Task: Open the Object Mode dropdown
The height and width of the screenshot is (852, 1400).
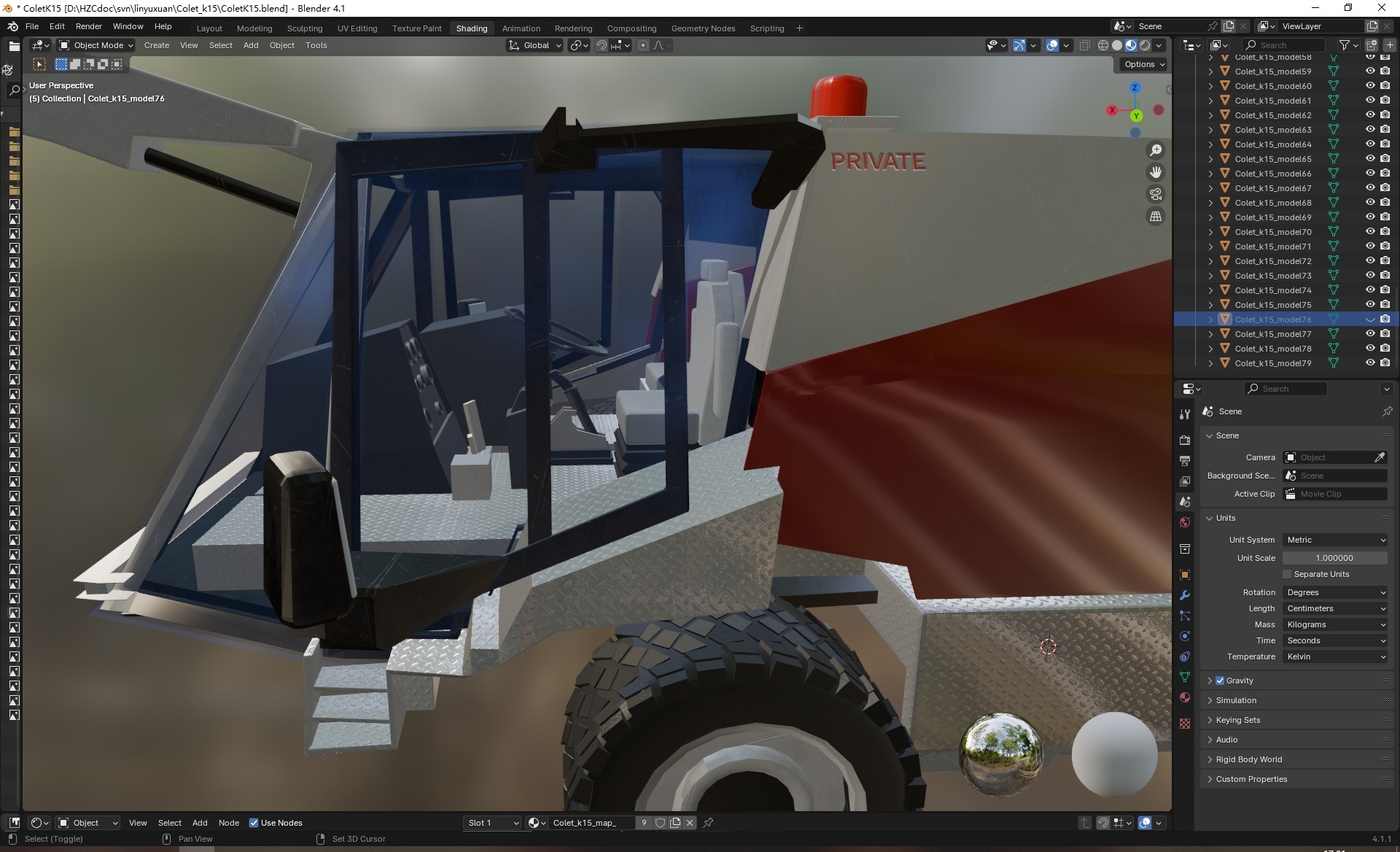Action: pyautogui.click(x=96, y=45)
